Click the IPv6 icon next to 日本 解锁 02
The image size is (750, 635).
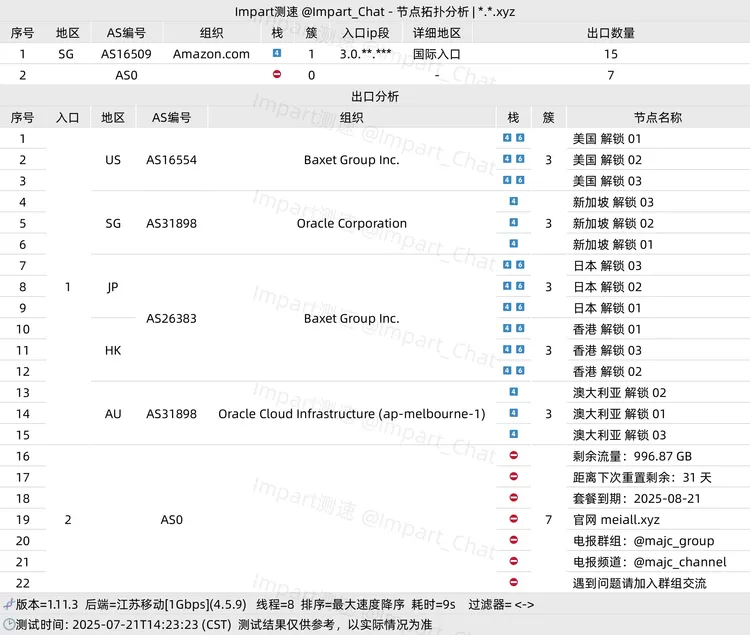[520, 287]
